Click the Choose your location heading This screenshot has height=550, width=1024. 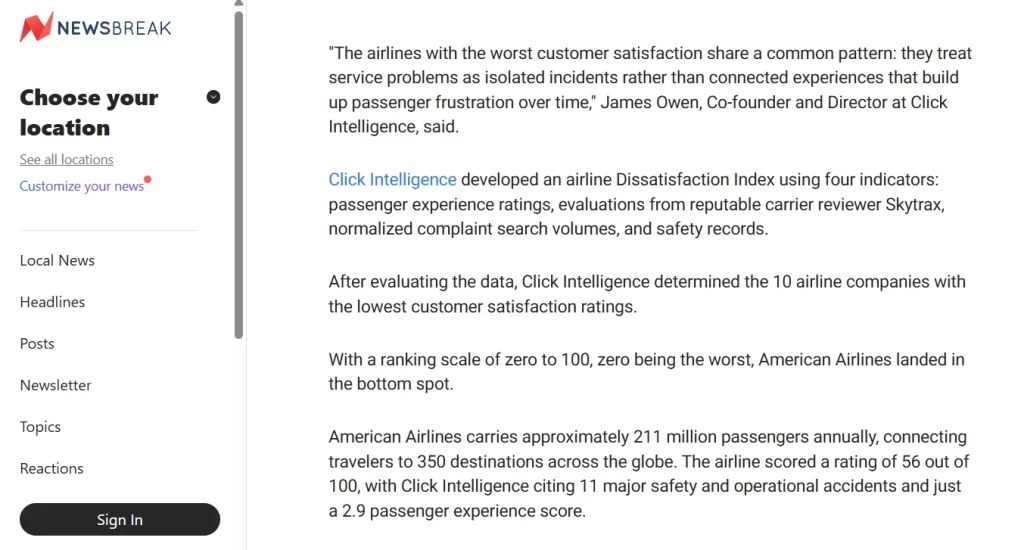[x=89, y=112]
